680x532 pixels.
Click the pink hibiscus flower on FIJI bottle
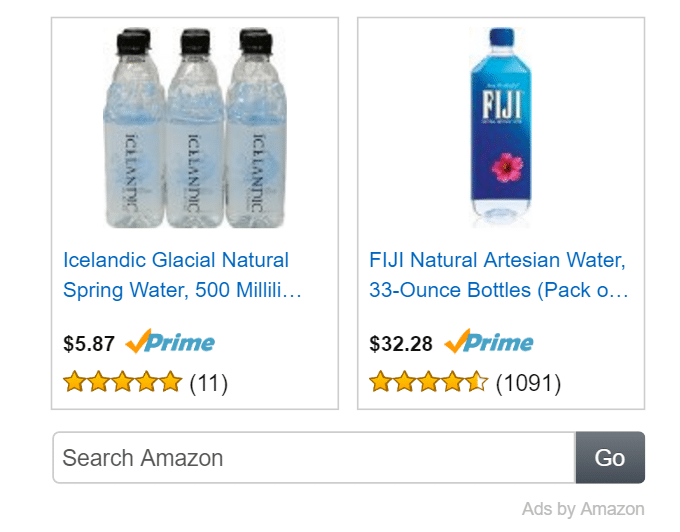coord(507,167)
